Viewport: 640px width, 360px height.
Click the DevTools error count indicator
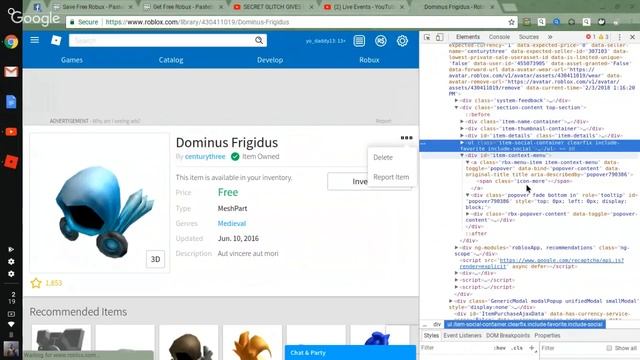[x=591, y=37]
